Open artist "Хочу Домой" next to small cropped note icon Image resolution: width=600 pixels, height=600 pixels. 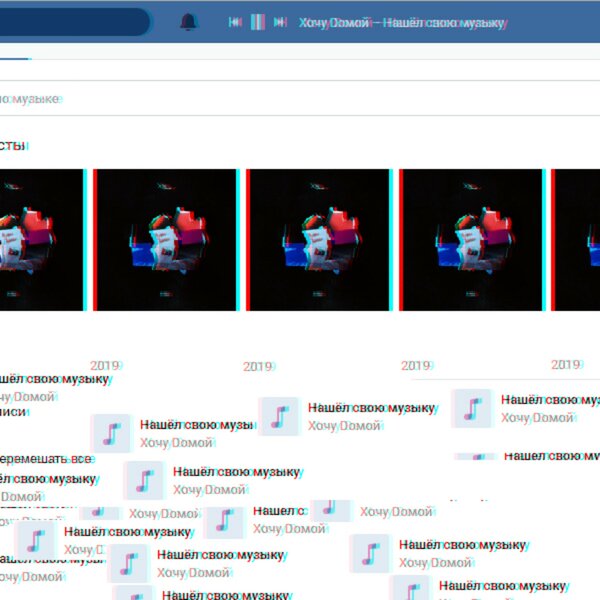(396, 512)
